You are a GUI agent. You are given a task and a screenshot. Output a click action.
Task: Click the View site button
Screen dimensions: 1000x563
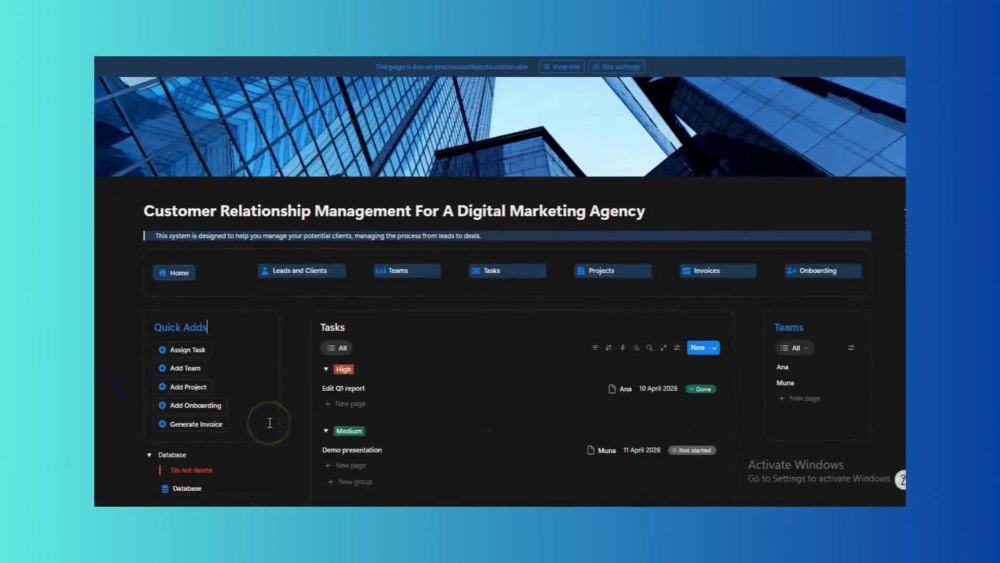(561, 67)
